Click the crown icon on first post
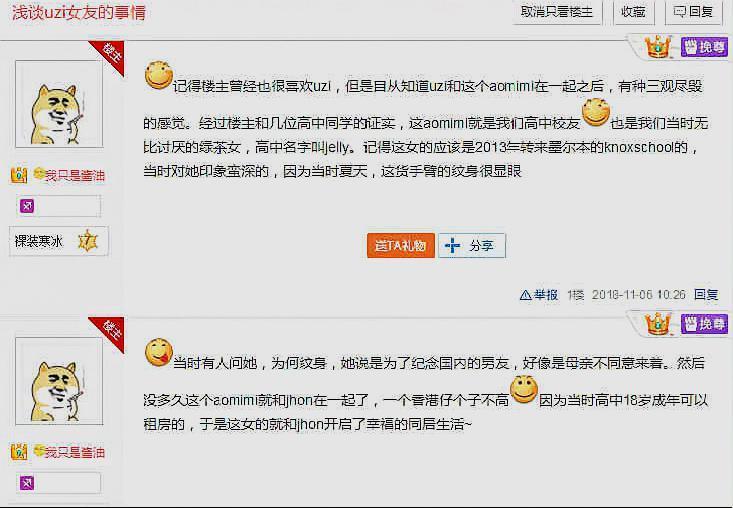This screenshot has height=508, width=733. [x=658, y=47]
